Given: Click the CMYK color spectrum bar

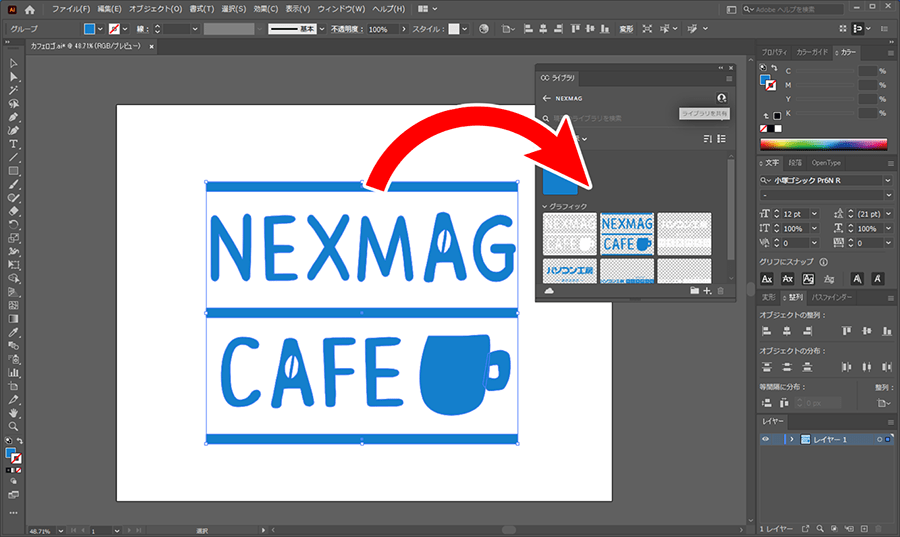Looking at the screenshot, I should pos(823,143).
